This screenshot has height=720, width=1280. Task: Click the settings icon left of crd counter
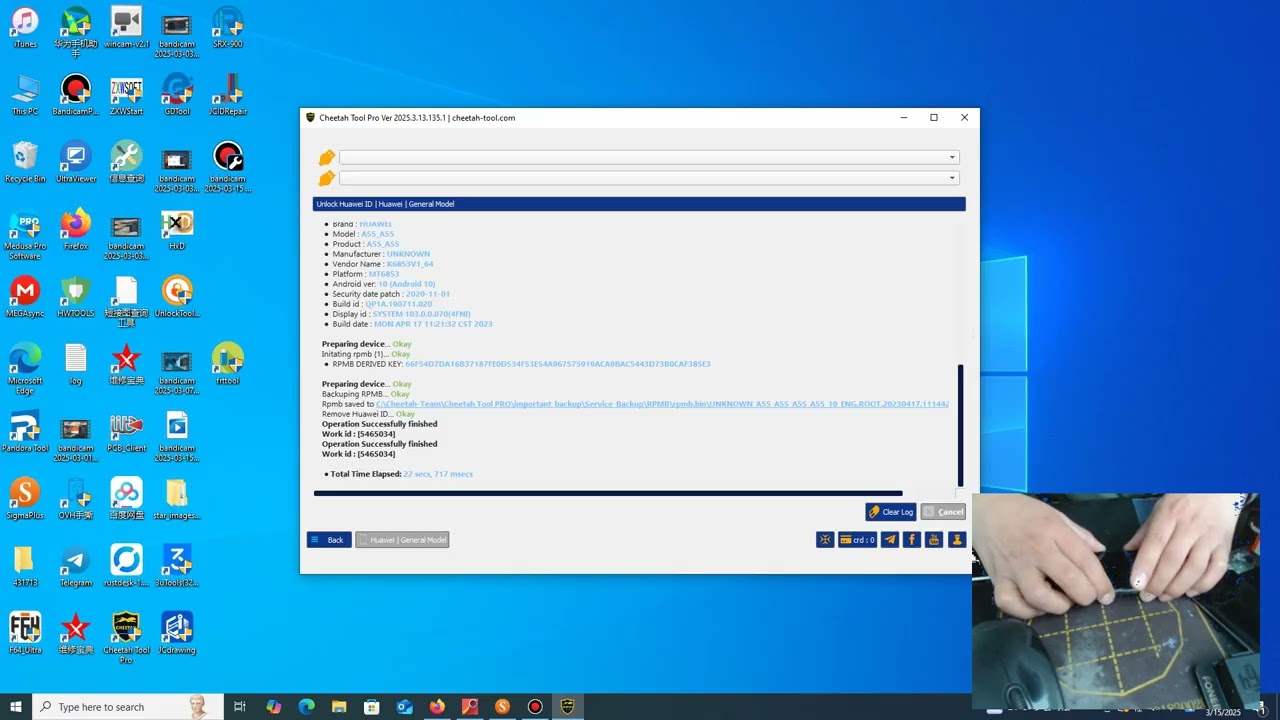coord(825,540)
